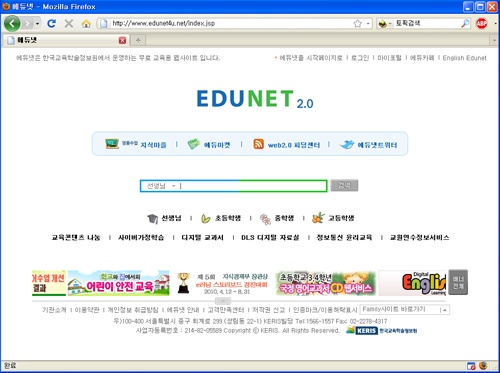Screen dimensions: 500x373
Task: Close the 에듀넷 tab with red X
Action: click(122, 40)
